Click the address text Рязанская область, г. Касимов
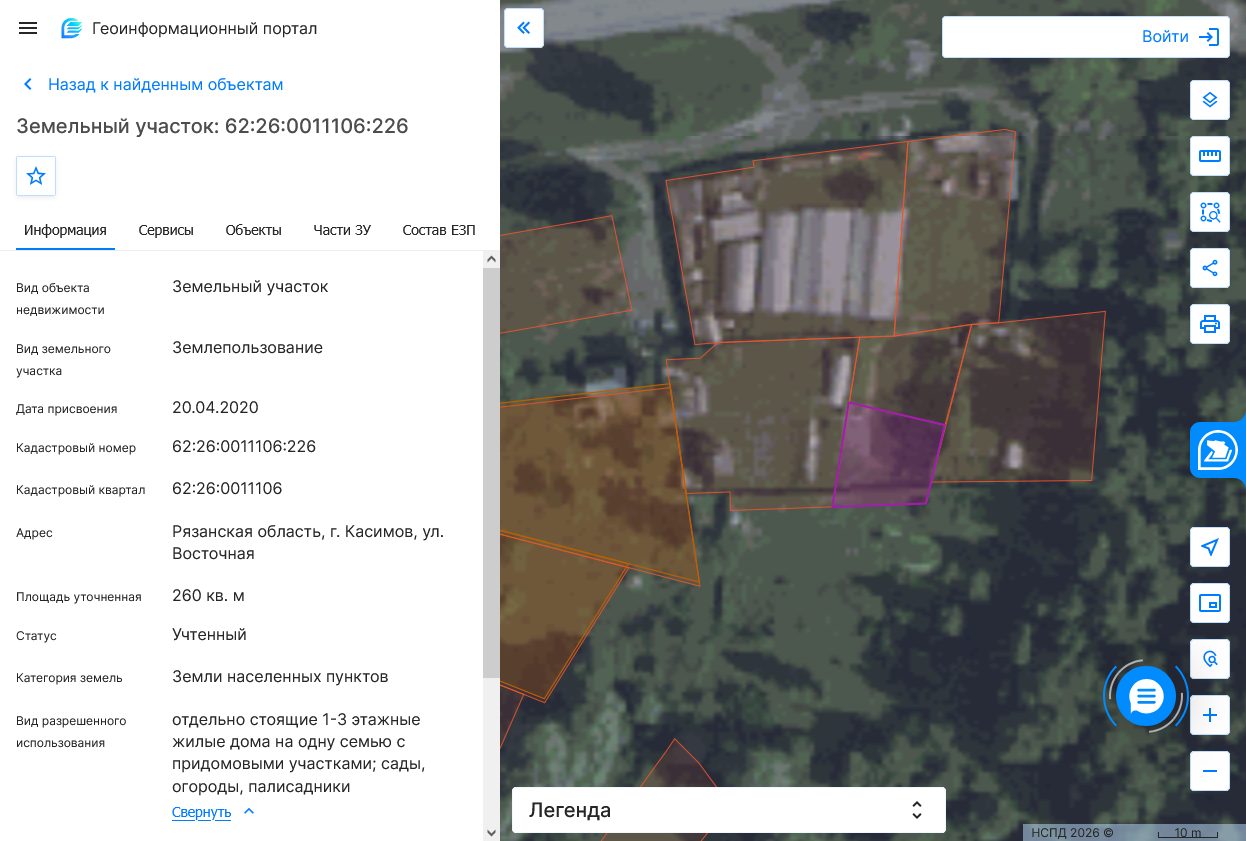Viewport: 1246px width, 841px height. click(x=308, y=543)
